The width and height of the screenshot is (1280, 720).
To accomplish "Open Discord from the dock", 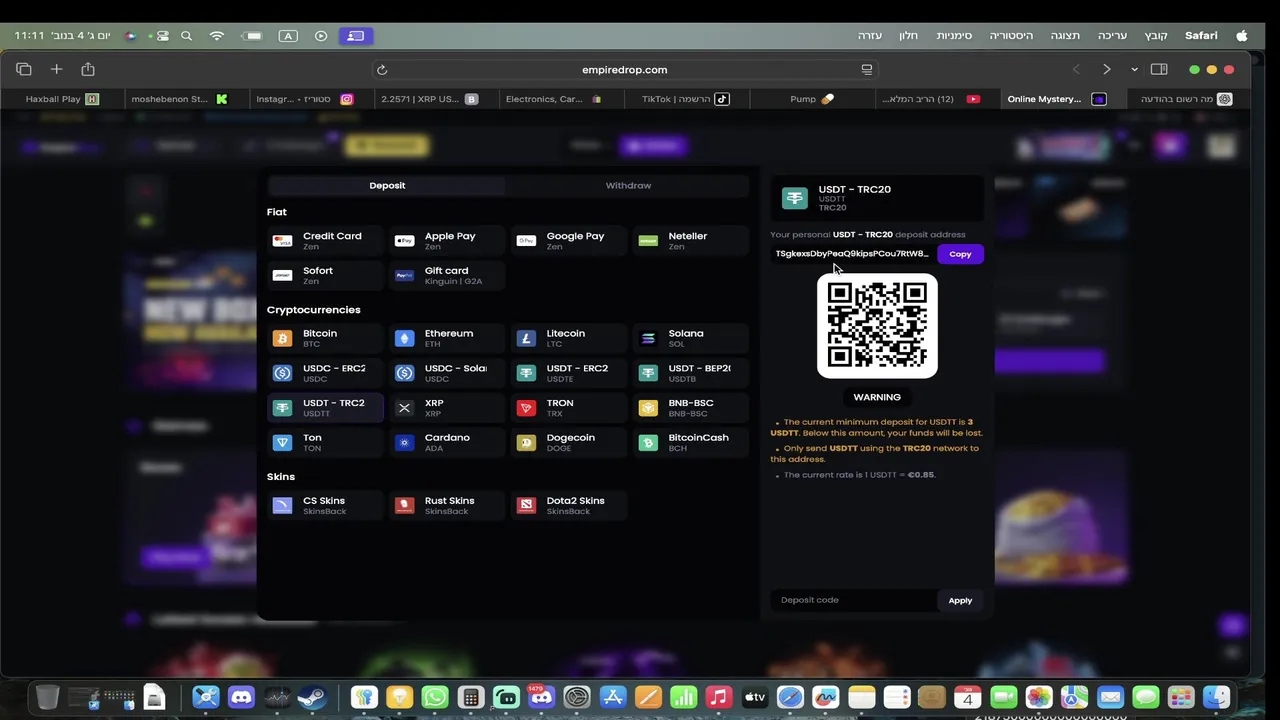I will [241, 697].
